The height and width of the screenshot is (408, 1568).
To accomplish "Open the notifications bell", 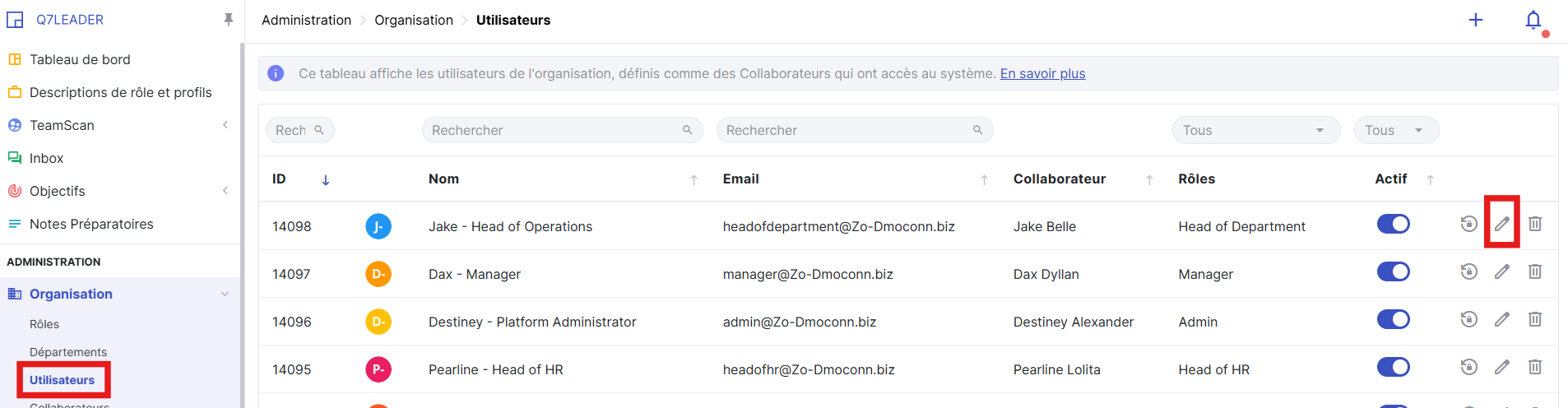I will [1533, 20].
